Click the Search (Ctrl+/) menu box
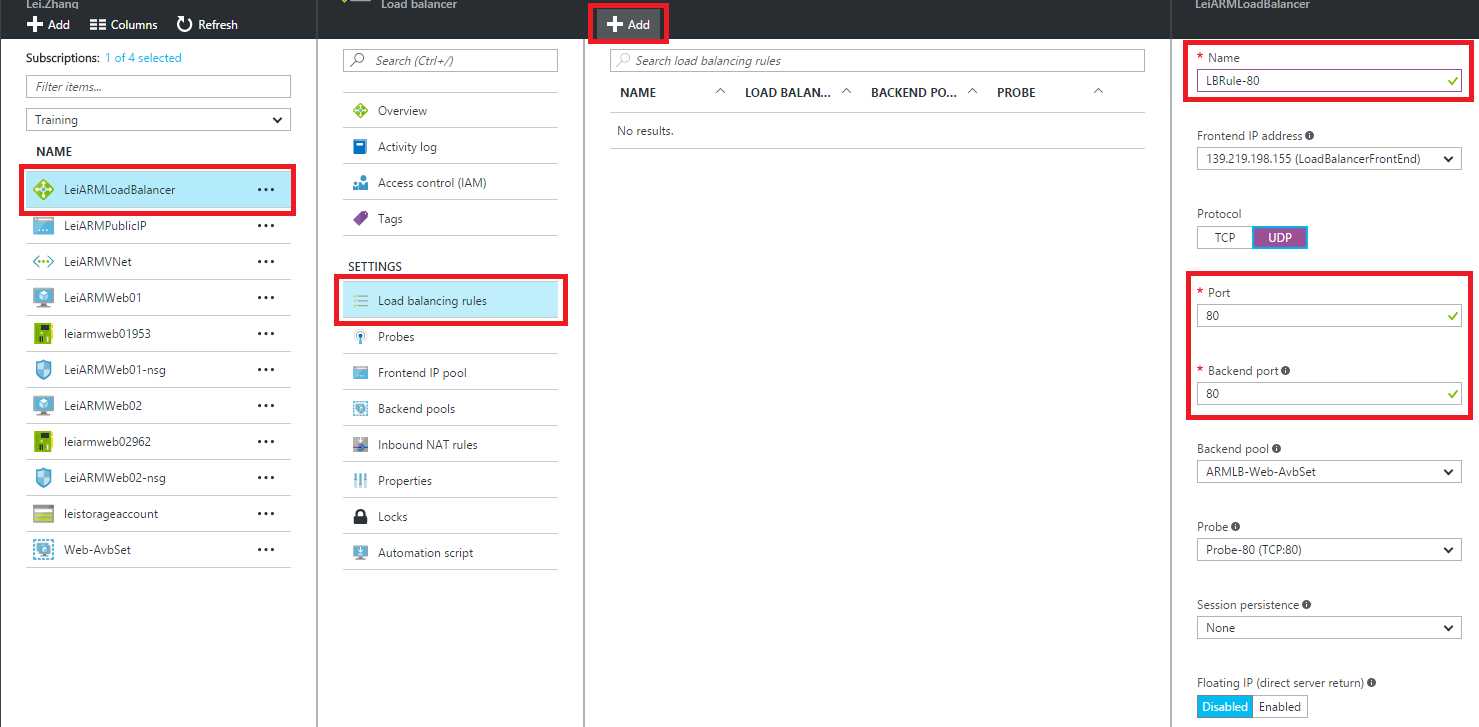Screen dimensions: 1479x727 450,61
